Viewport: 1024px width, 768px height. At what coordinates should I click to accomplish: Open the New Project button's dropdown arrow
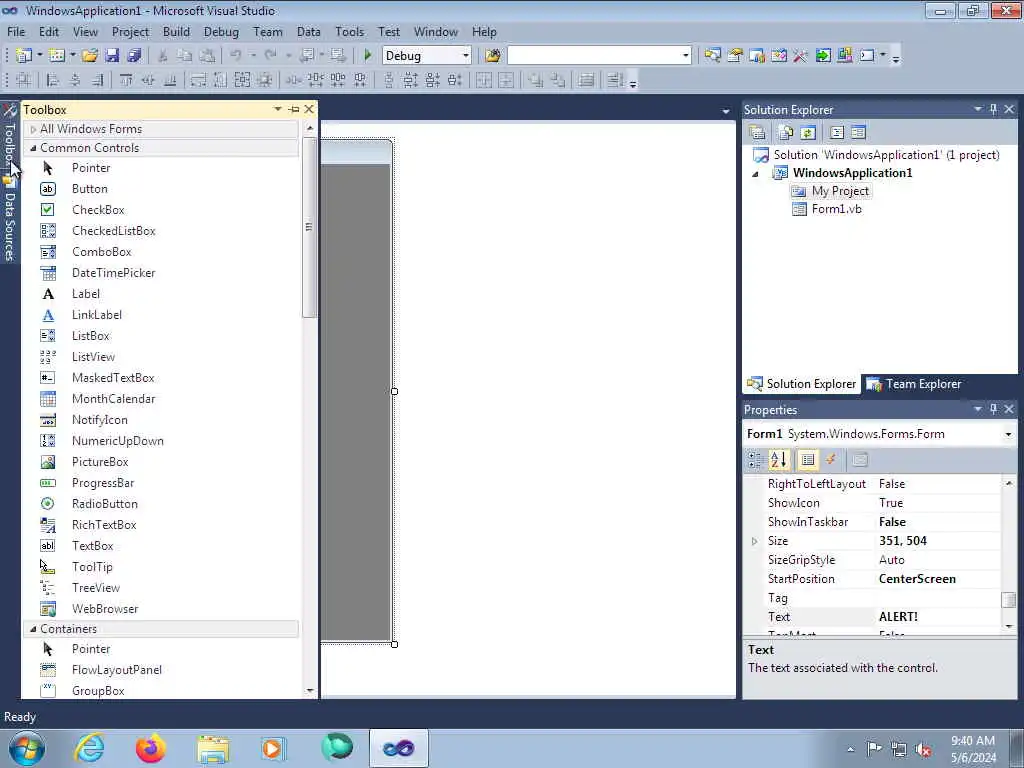coord(40,56)
